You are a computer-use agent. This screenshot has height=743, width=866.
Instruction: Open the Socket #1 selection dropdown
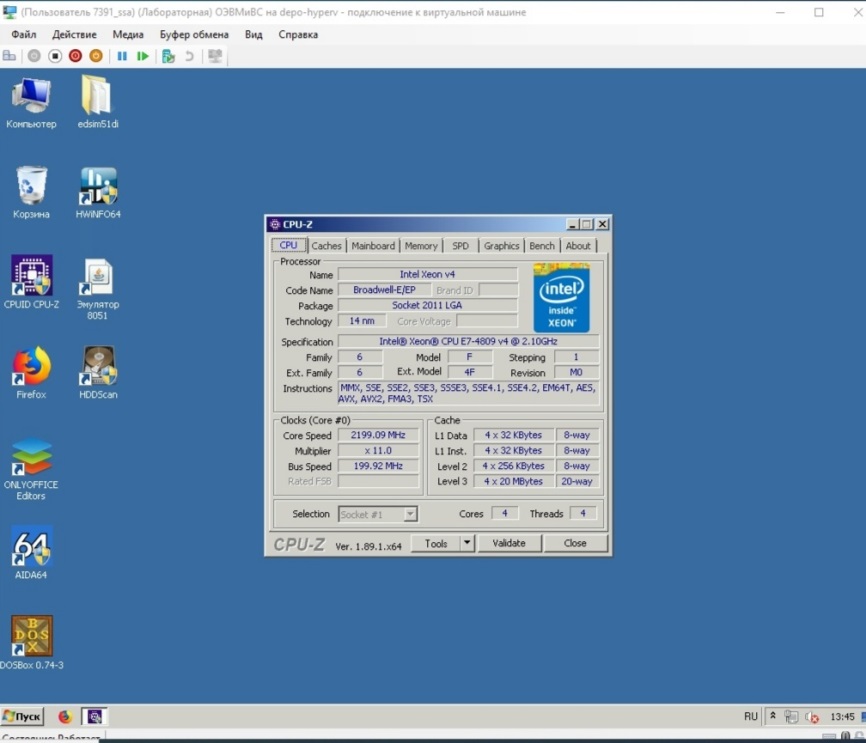click(378, 514)
